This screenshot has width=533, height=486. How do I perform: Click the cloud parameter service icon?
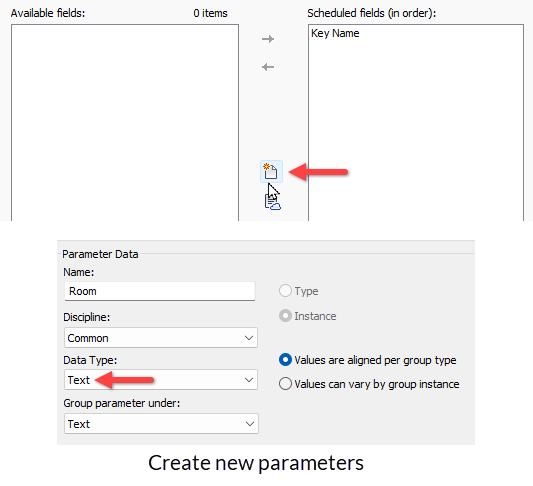click(273, 202)
